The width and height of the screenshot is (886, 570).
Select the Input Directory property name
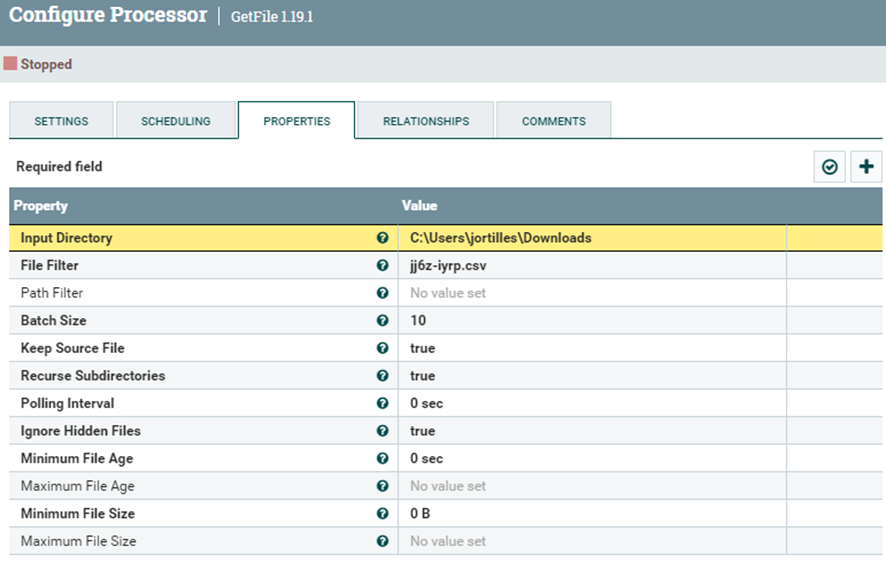pyautogui.click(x=67, y=238)
